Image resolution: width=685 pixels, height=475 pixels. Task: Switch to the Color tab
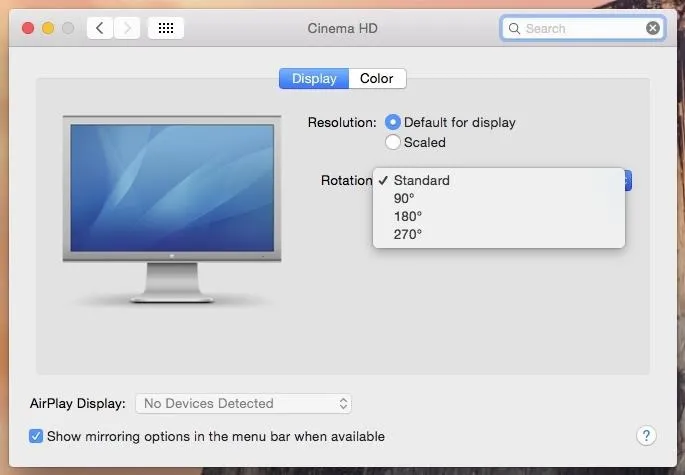pos(377,79)
